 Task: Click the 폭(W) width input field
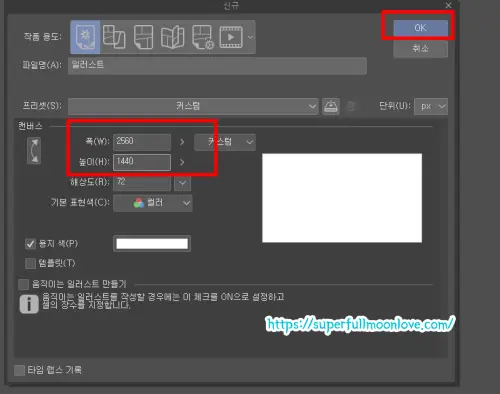point(142,142)
